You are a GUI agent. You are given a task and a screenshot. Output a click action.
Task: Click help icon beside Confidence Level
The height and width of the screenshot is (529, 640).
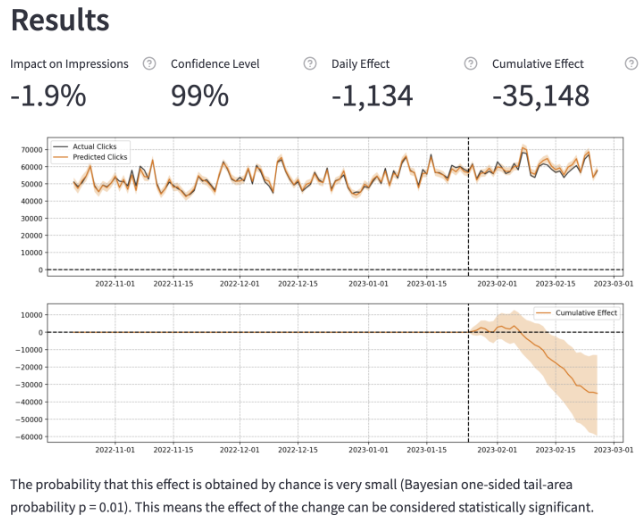(310, 64)
